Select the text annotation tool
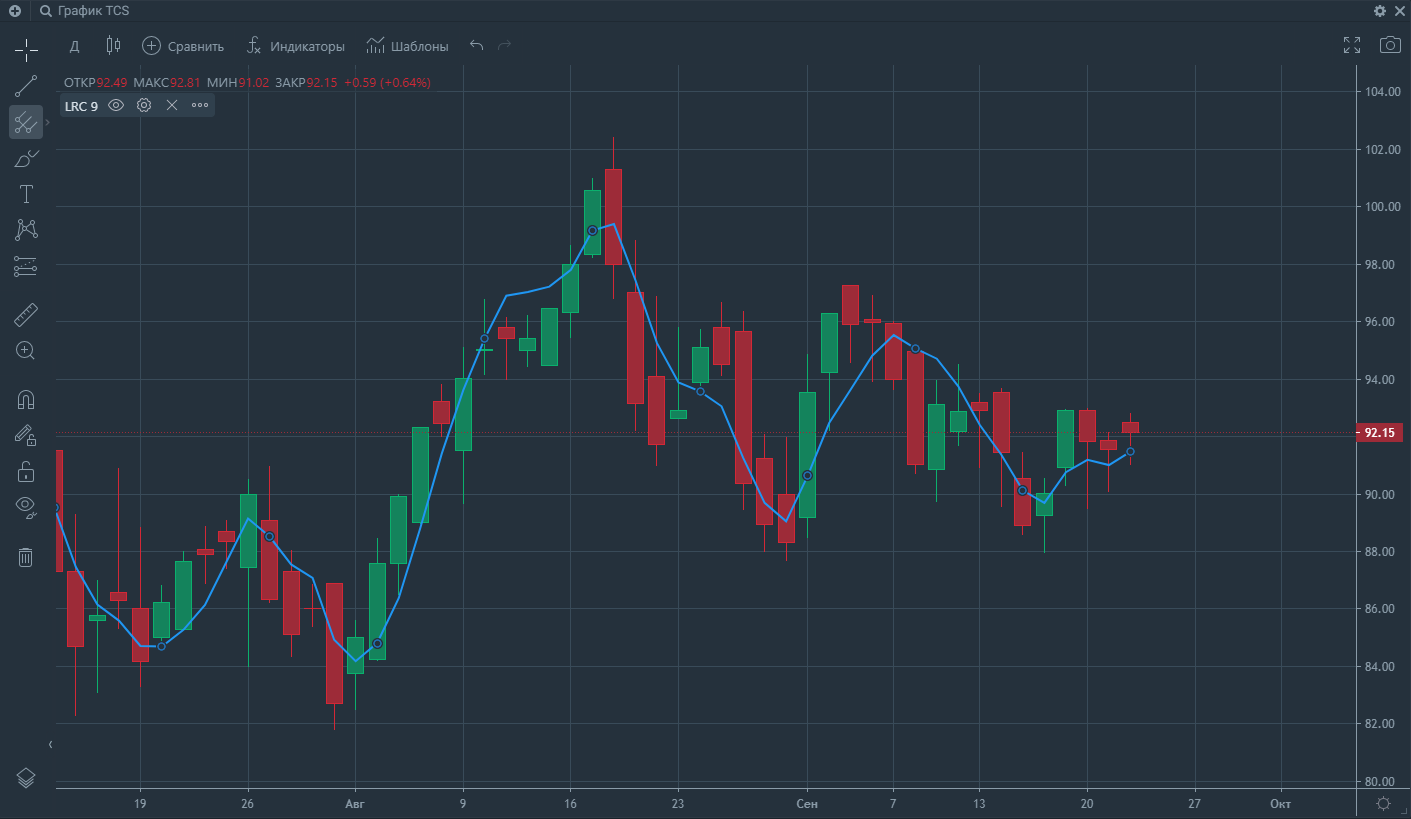 (x=26, y=194)
